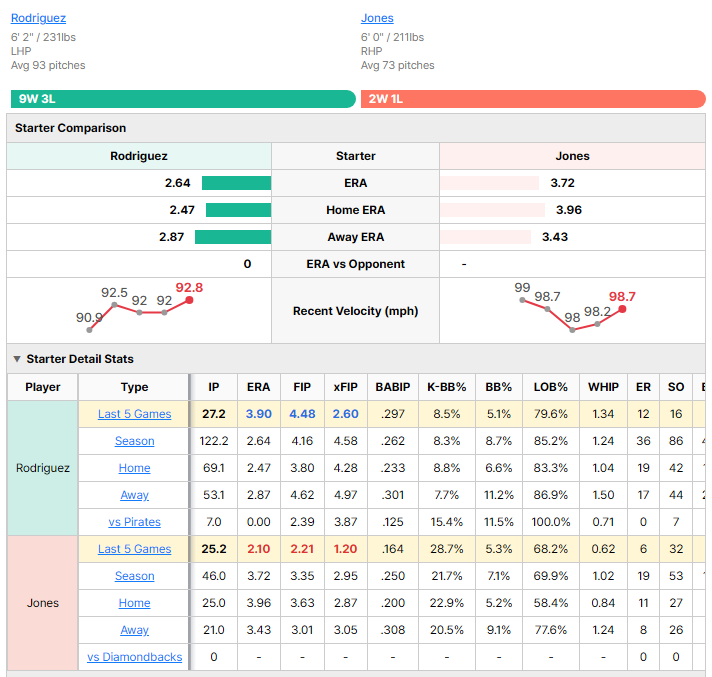Open the Jones player profile link
This screenshot has height=677, width=712.
point(377,18)
